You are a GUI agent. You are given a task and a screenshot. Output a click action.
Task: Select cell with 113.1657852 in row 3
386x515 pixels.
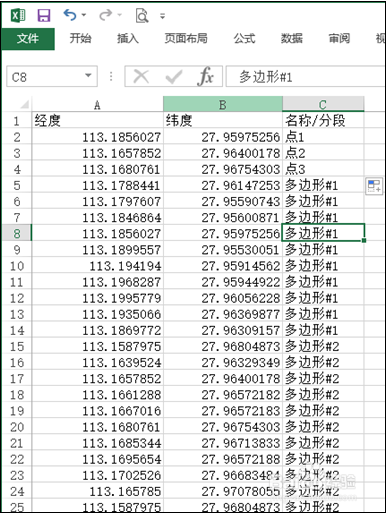97,153
